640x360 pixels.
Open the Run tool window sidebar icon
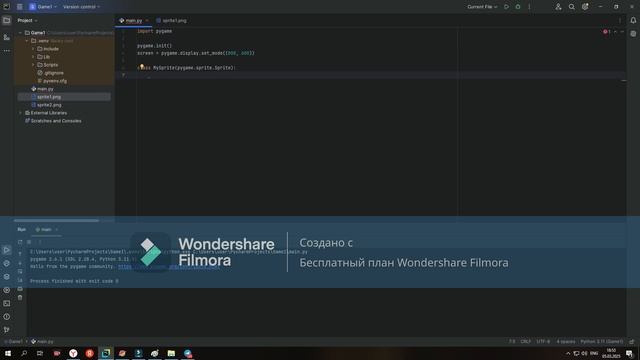coord(7,250)
